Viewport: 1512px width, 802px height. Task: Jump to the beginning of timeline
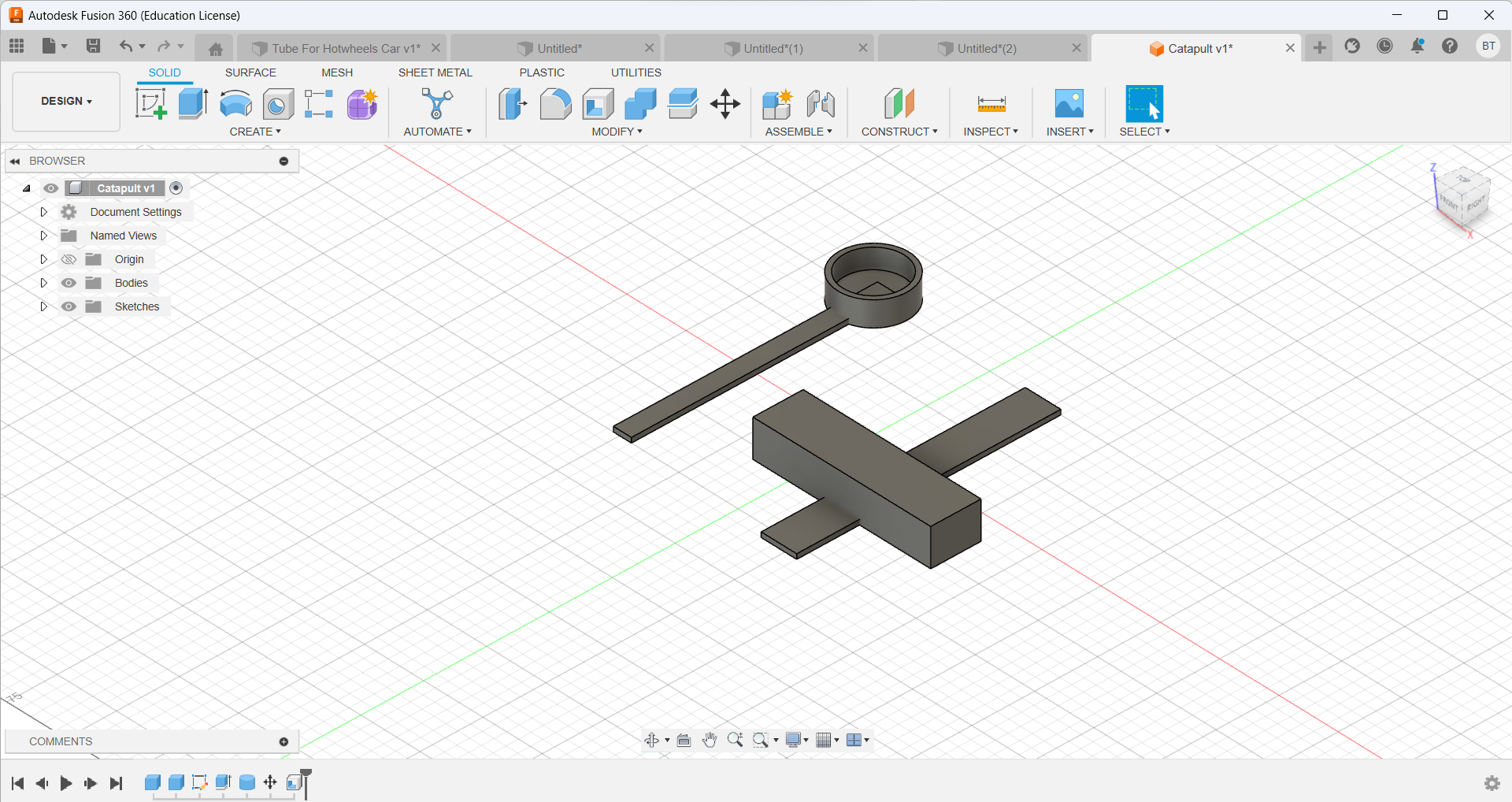coord(17,783)
